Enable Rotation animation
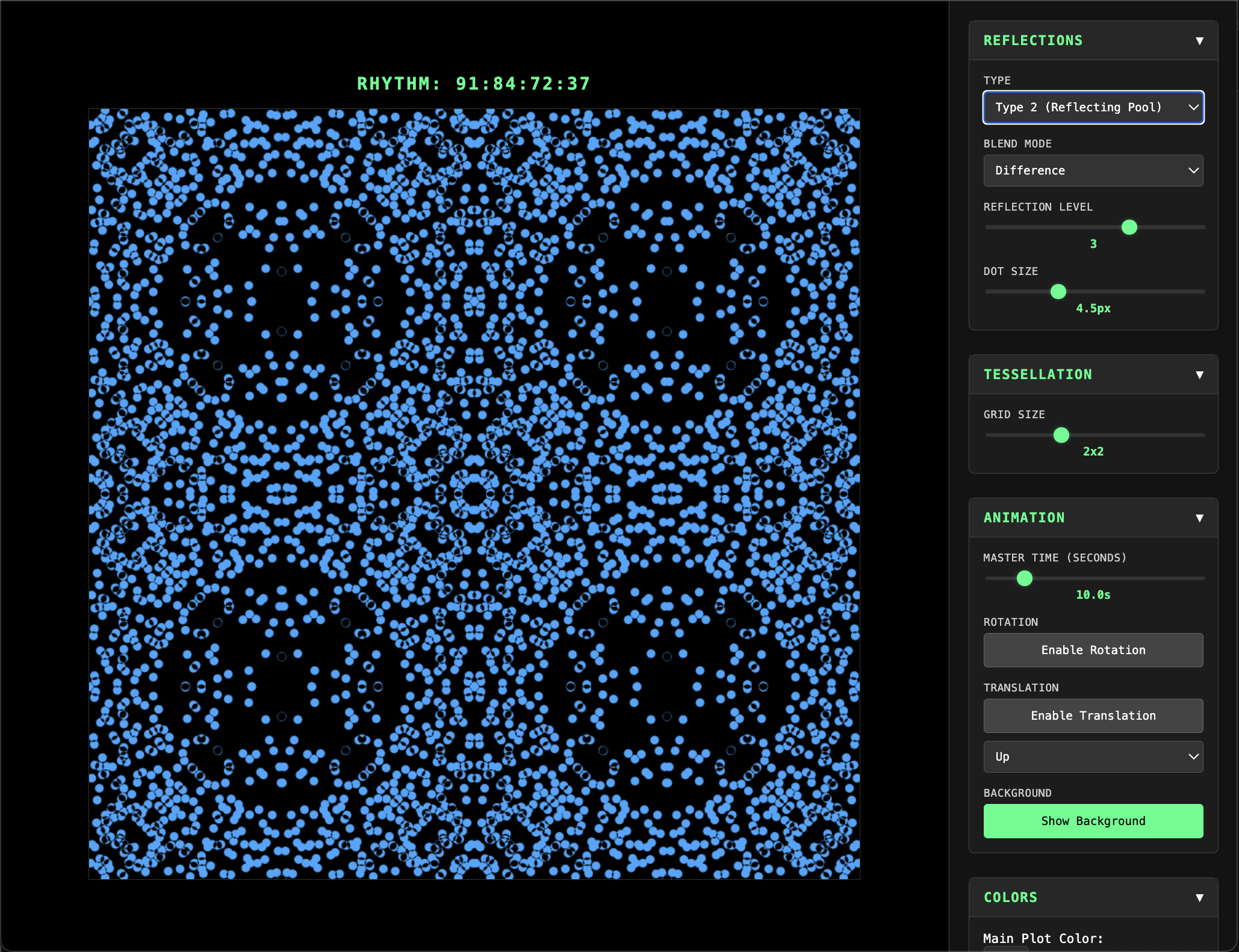This screenshot has width=1239, height=952. point(1093,650)
